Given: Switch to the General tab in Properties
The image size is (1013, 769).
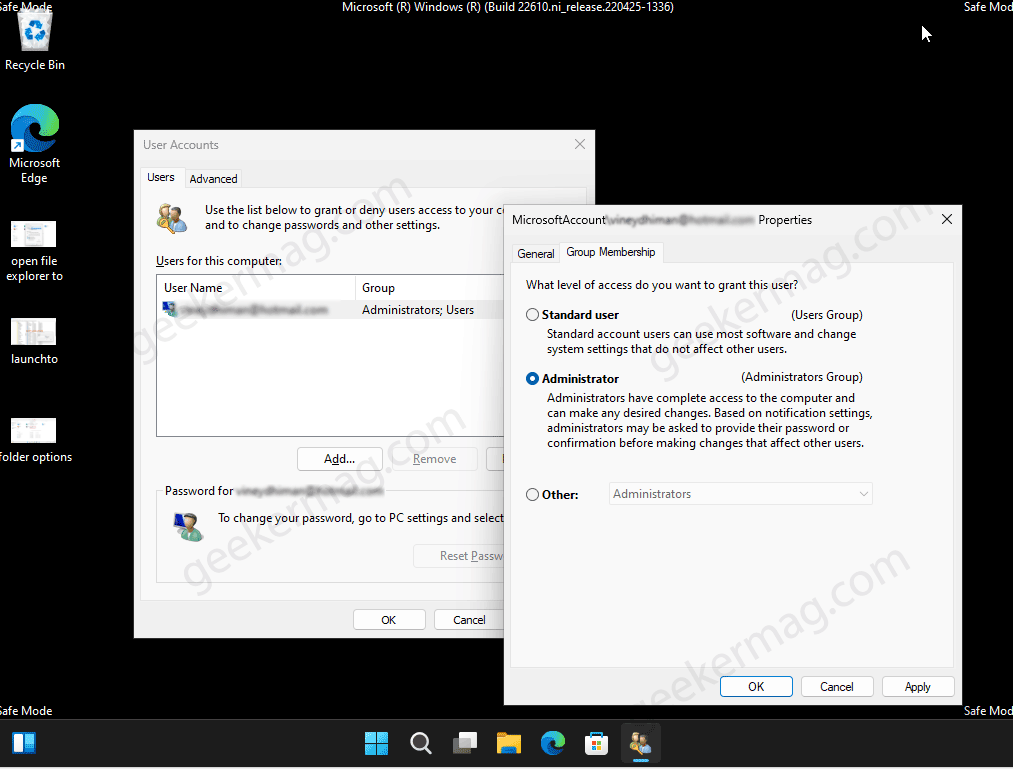Looking at the screenshot, I should (536, 254).
